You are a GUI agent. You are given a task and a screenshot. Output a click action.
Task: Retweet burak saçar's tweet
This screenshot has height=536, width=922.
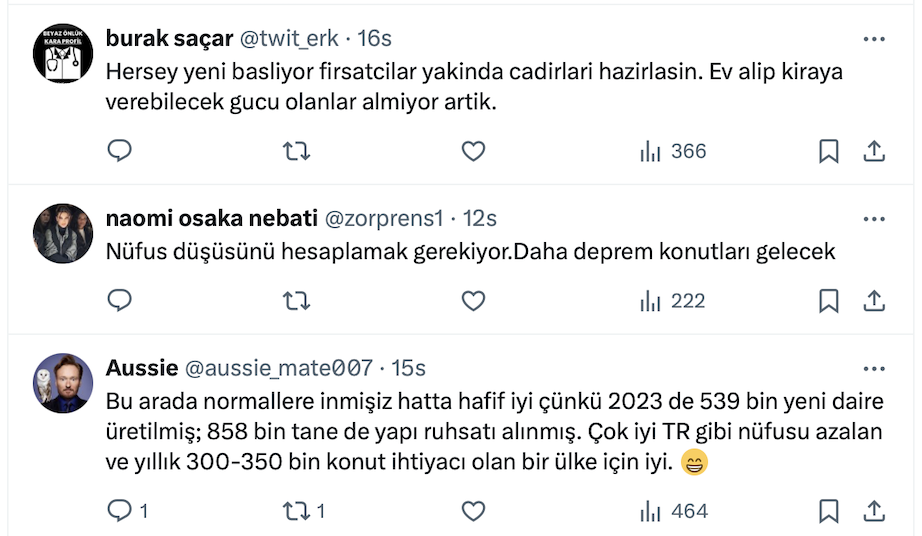tap(296, 151)
